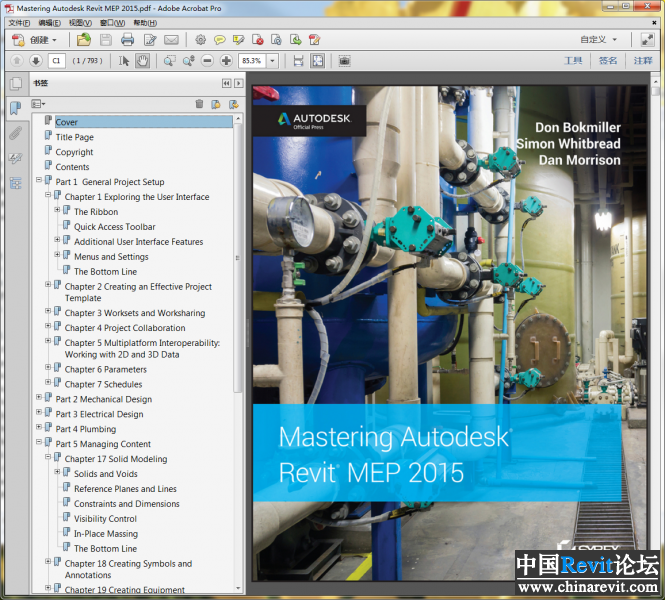
Task: Collapse Chapter 17 Solid Modeling
Action: click(48, 457)
